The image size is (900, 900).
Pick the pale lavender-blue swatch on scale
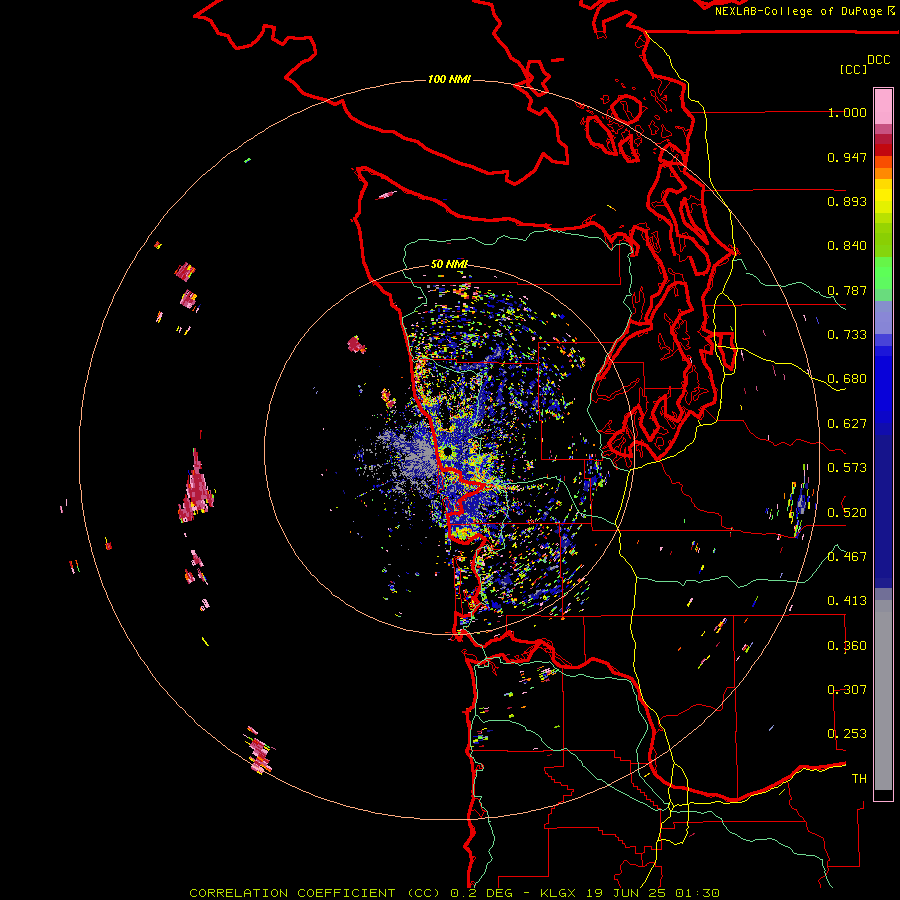click(x=883, y=317)
